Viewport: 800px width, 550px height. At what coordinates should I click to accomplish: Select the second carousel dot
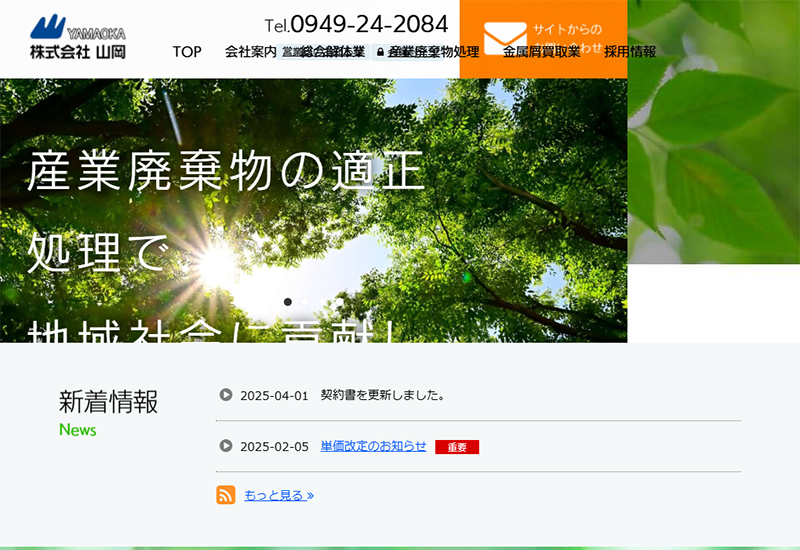coord(305,302)
